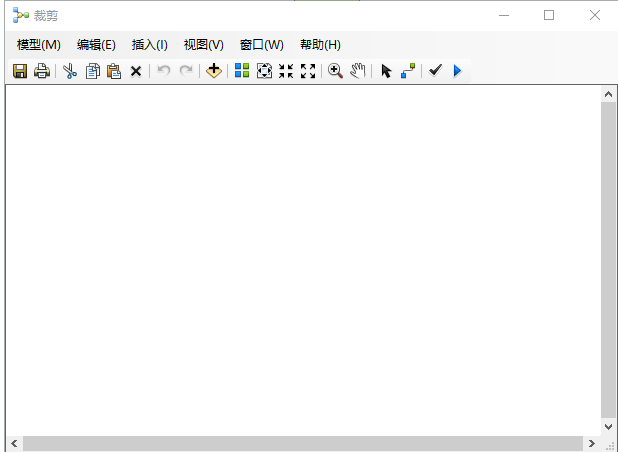Activate the Connect tool icon
Image resolution: width=618 pixels, height=452 pixels.
pos(408,71)
